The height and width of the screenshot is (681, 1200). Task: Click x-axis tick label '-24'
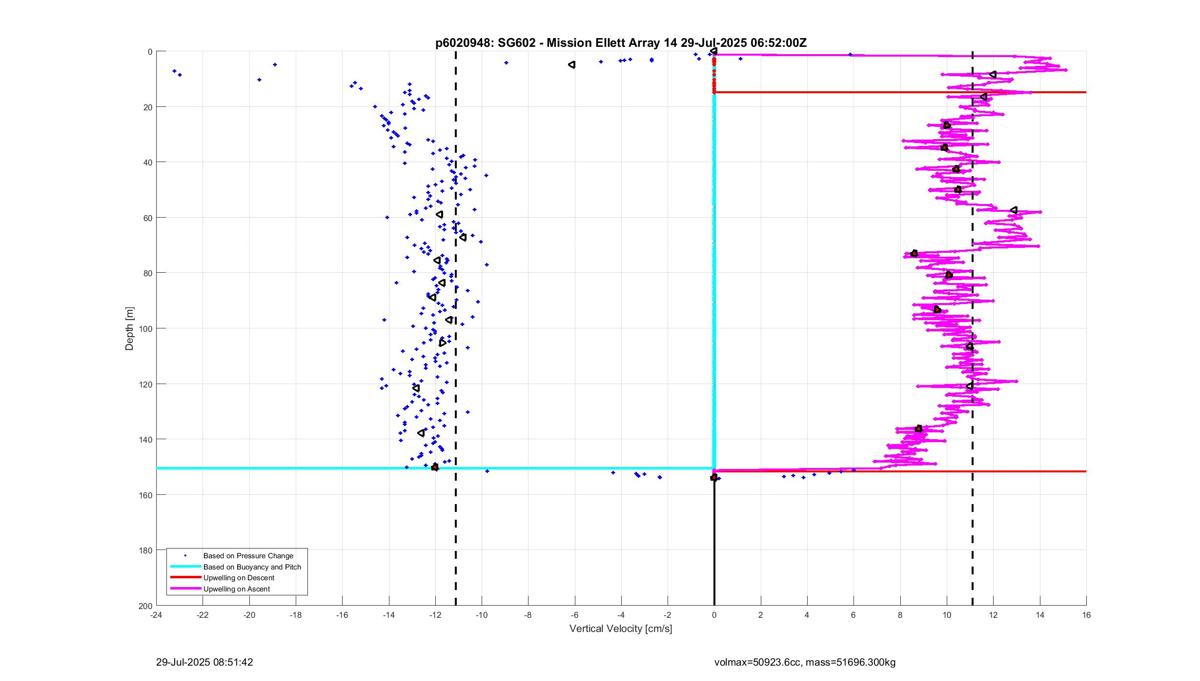(x=156, y=615)
